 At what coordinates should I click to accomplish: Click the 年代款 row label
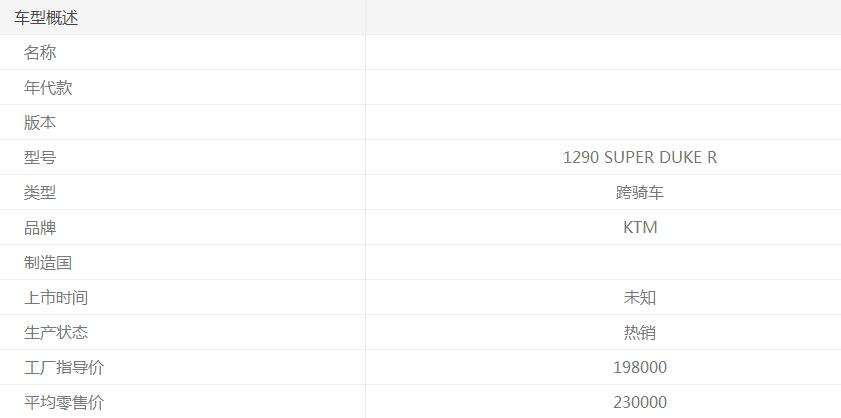coord(48,88)
